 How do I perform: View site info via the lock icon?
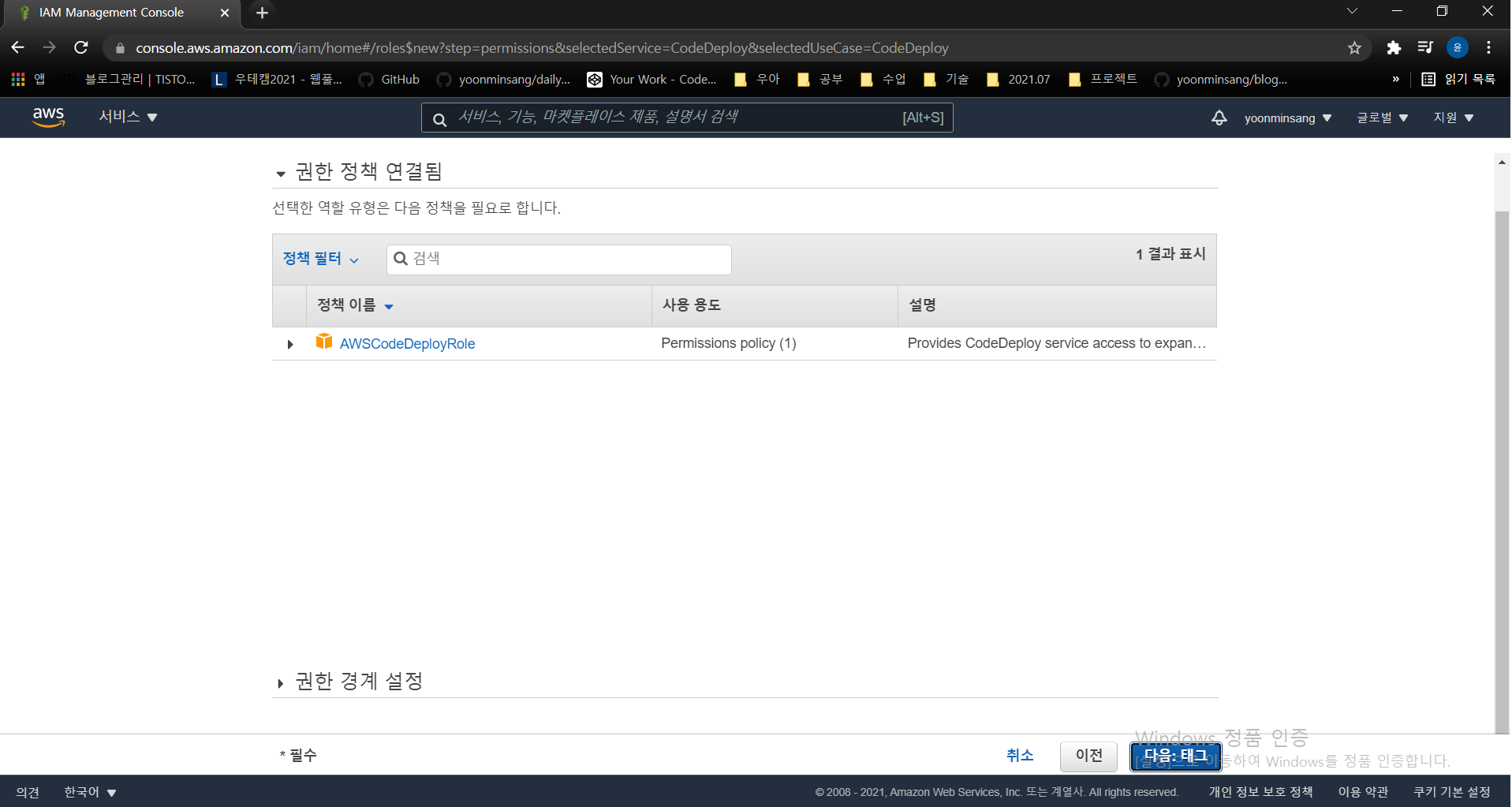point(120,48)
